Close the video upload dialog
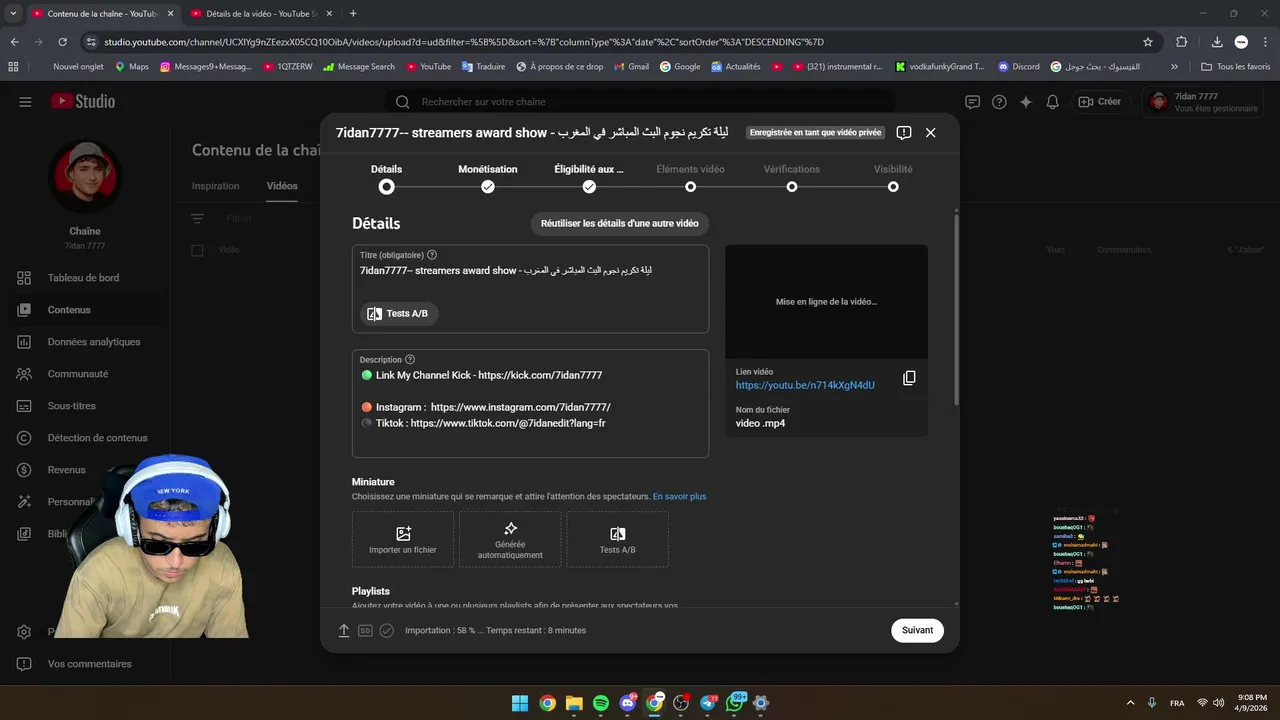 coord(930,132)
